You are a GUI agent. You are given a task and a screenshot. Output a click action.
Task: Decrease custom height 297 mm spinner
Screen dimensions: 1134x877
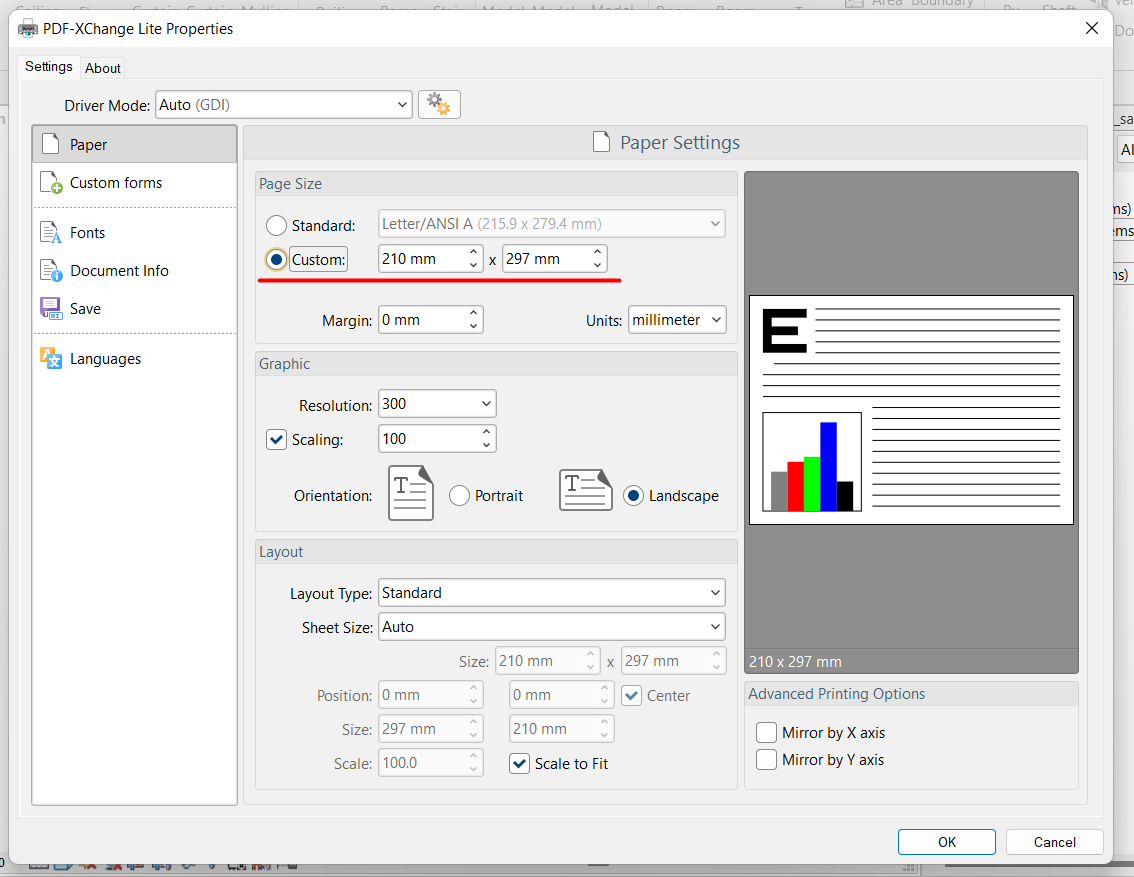[597, 265]
